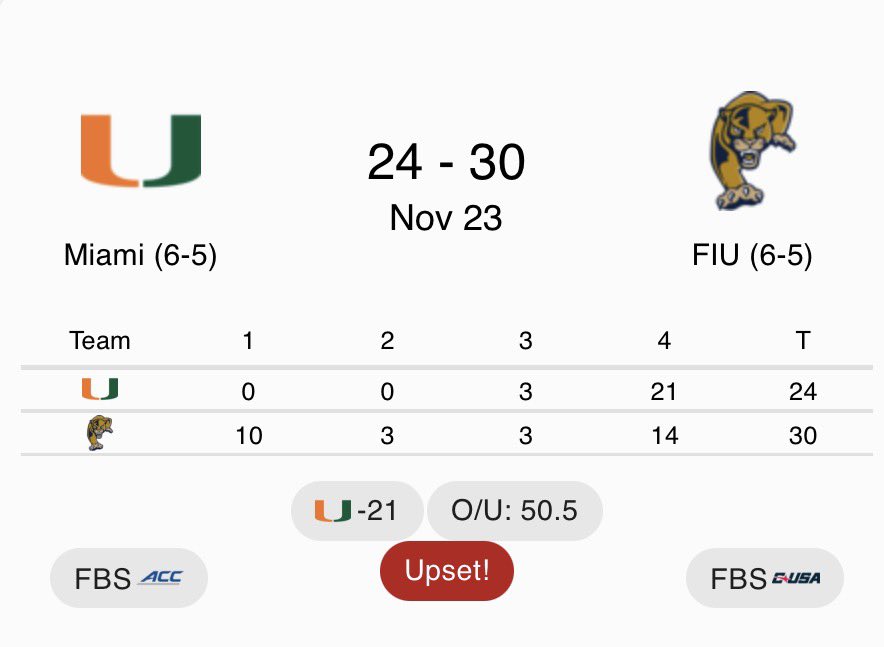
Task: Click the quarter 4 column header
Action: pyautogui.click(x=664, y=341)
